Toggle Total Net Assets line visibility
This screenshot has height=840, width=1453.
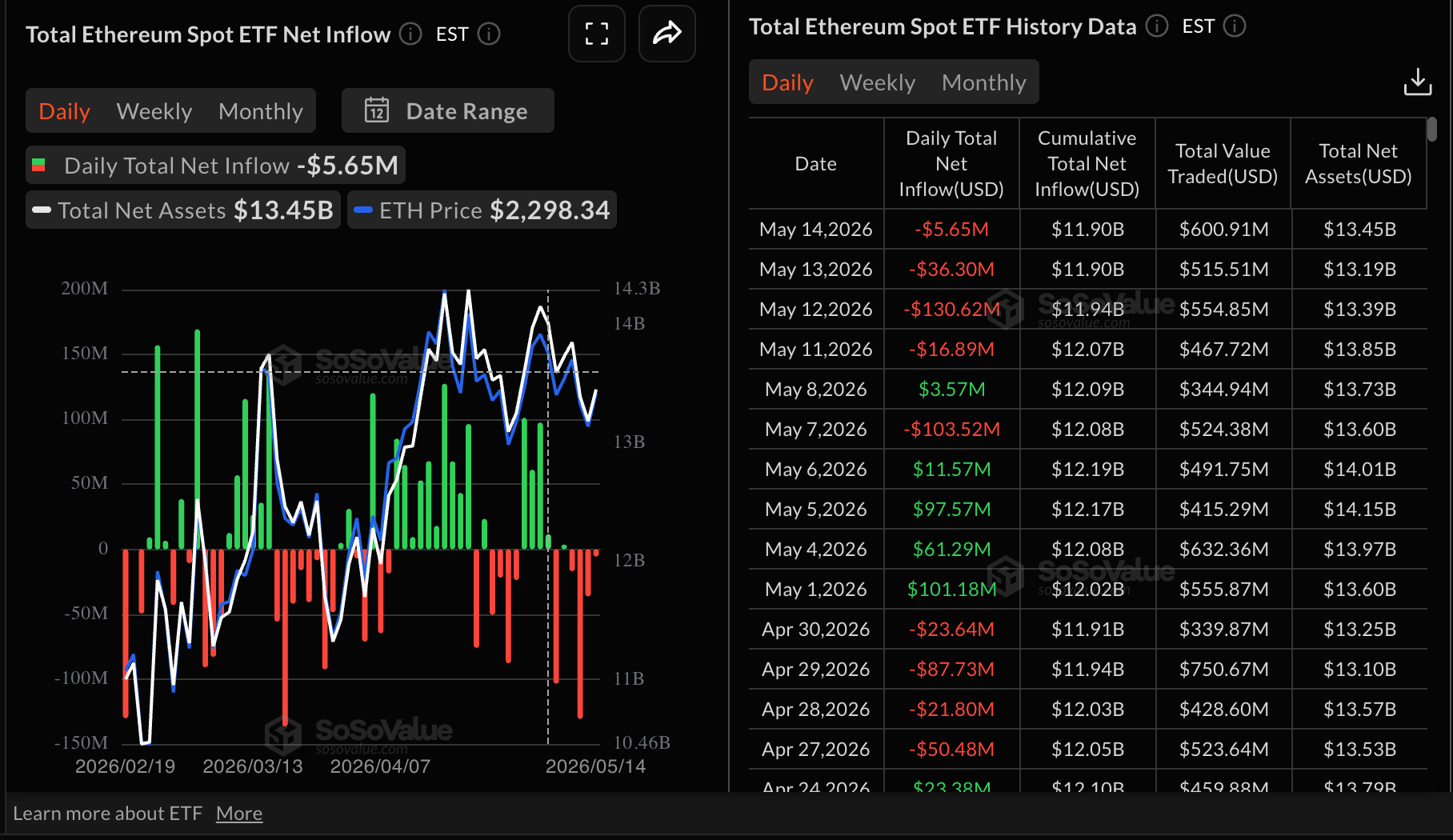183,210
